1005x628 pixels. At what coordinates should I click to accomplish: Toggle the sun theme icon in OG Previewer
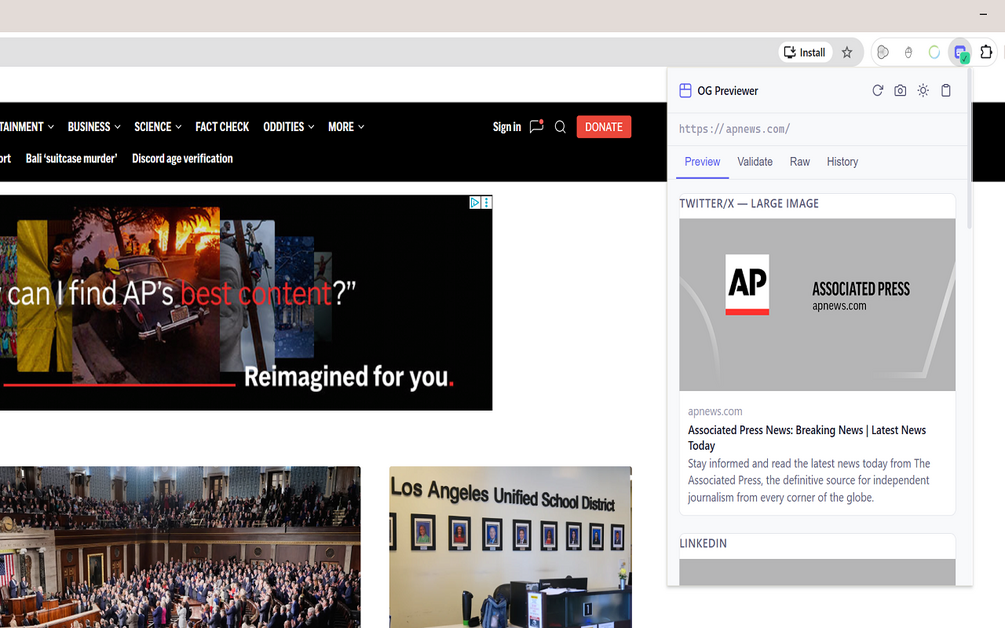923,90
